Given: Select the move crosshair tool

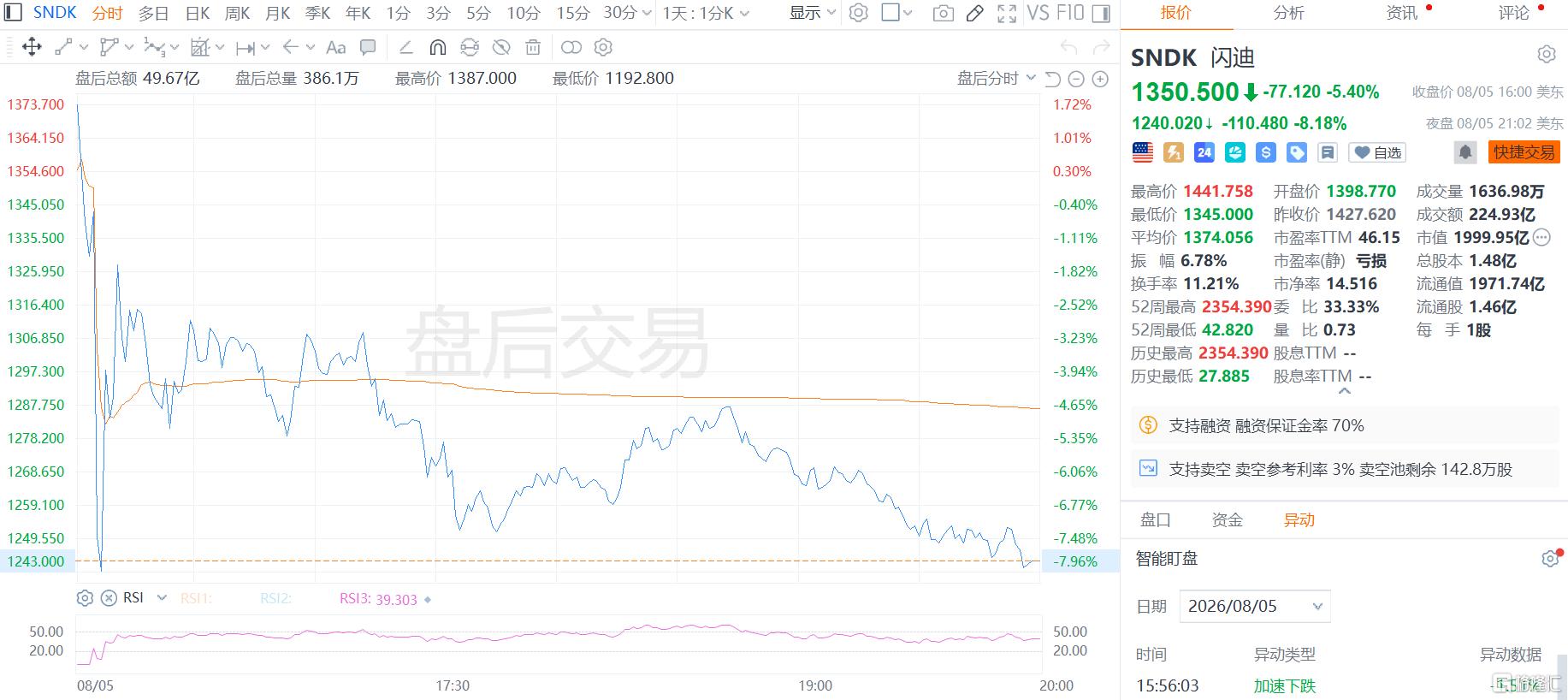Looking at the screenshot, I should (x=32, y=47).
